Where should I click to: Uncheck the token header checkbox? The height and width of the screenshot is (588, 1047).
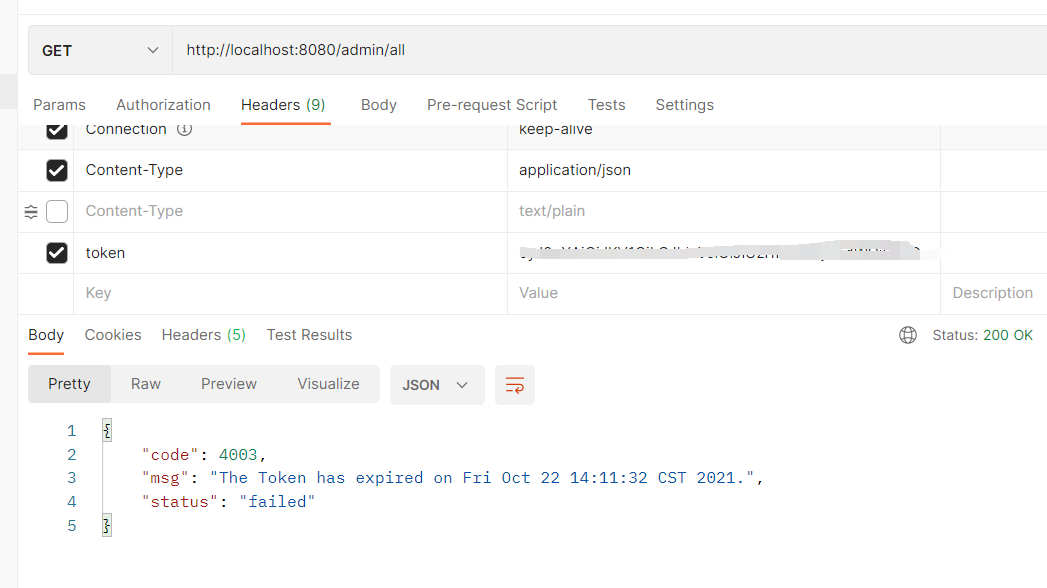coord(57,253)
